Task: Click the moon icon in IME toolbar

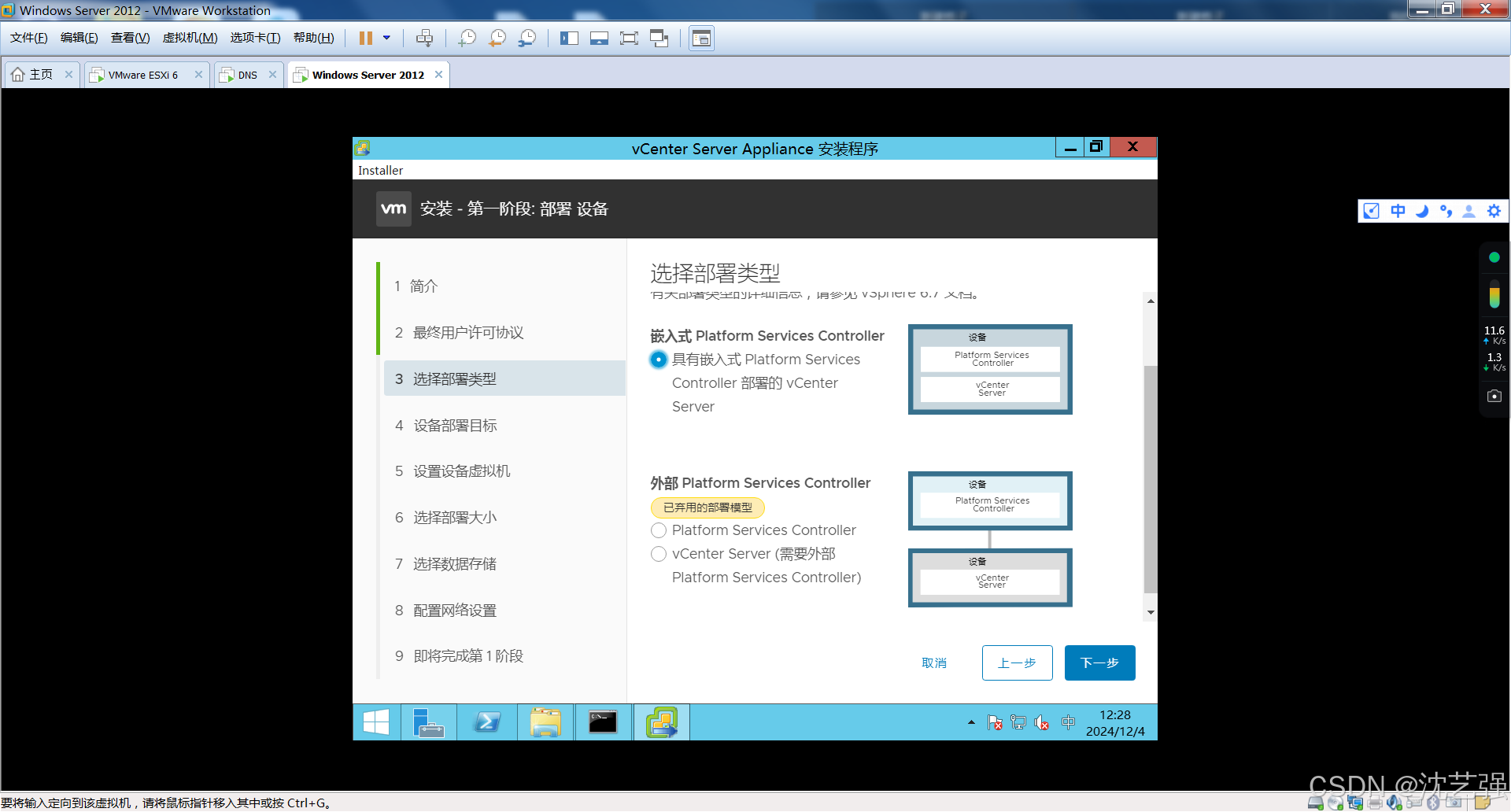Action: [x=1422, y=211]
